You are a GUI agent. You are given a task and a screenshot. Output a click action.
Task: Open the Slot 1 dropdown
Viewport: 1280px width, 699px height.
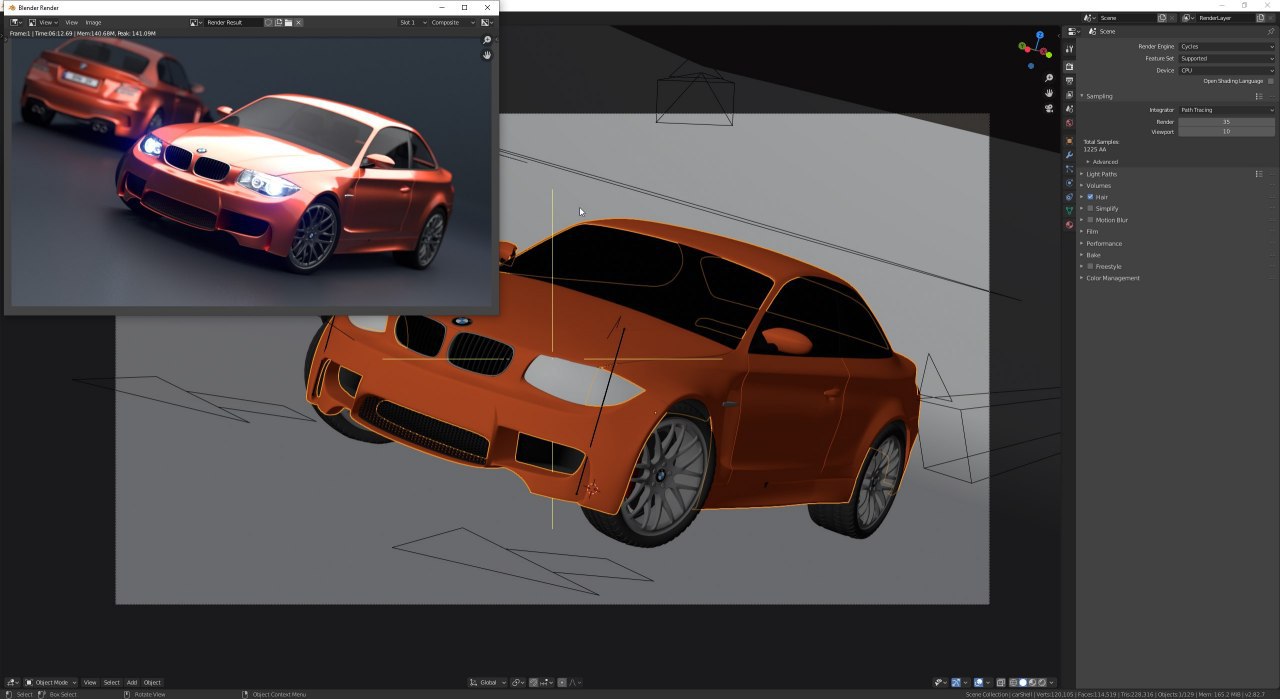412,22
